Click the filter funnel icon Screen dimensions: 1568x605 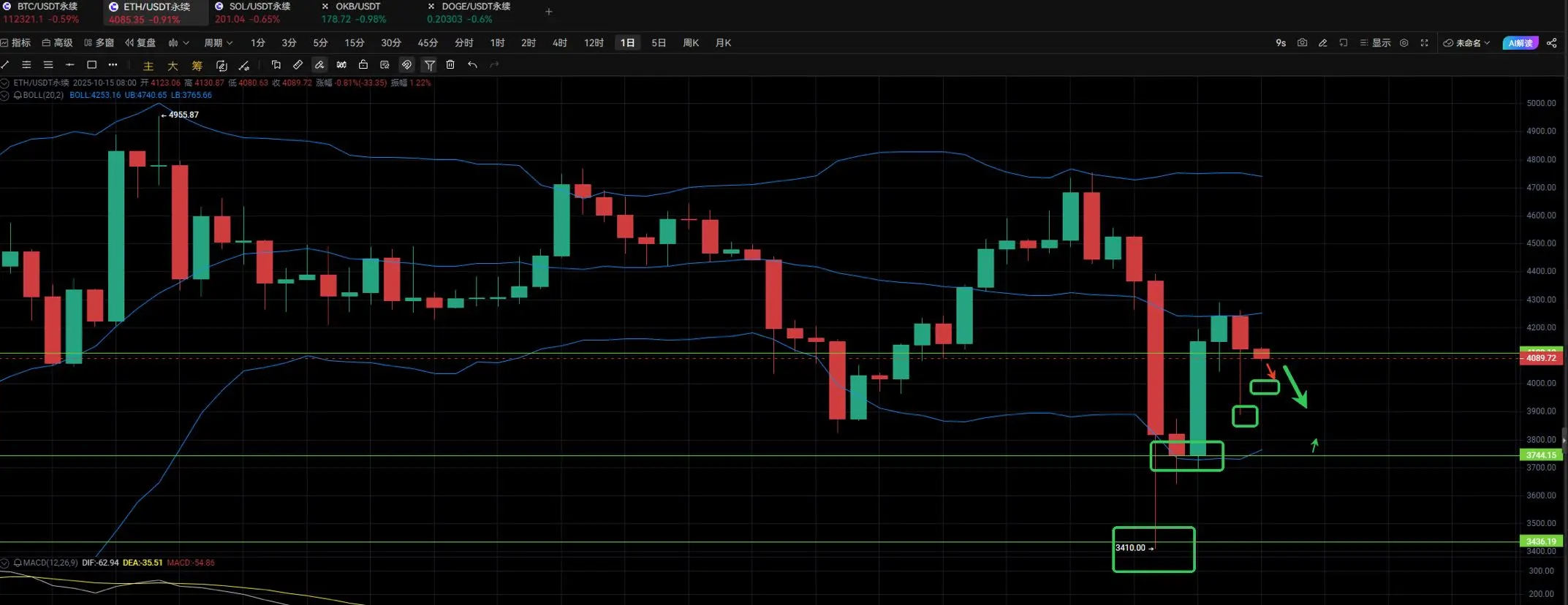tap(430, 65)
